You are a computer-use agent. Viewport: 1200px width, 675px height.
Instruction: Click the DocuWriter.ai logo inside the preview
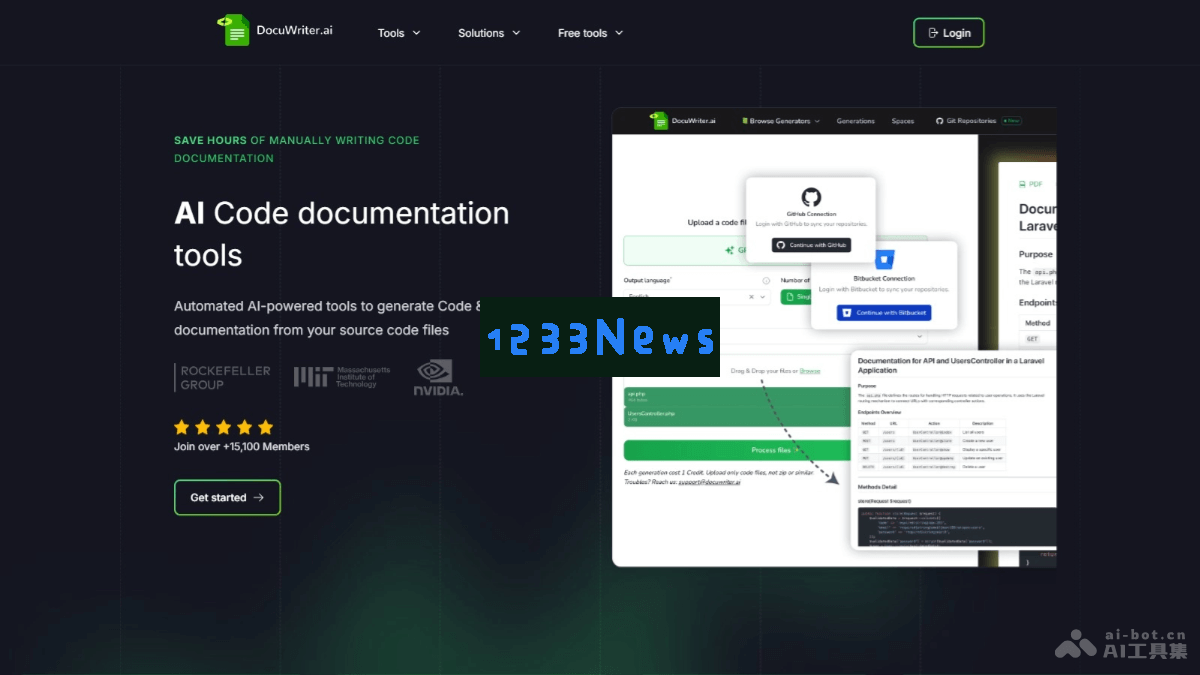coord(682,121)
